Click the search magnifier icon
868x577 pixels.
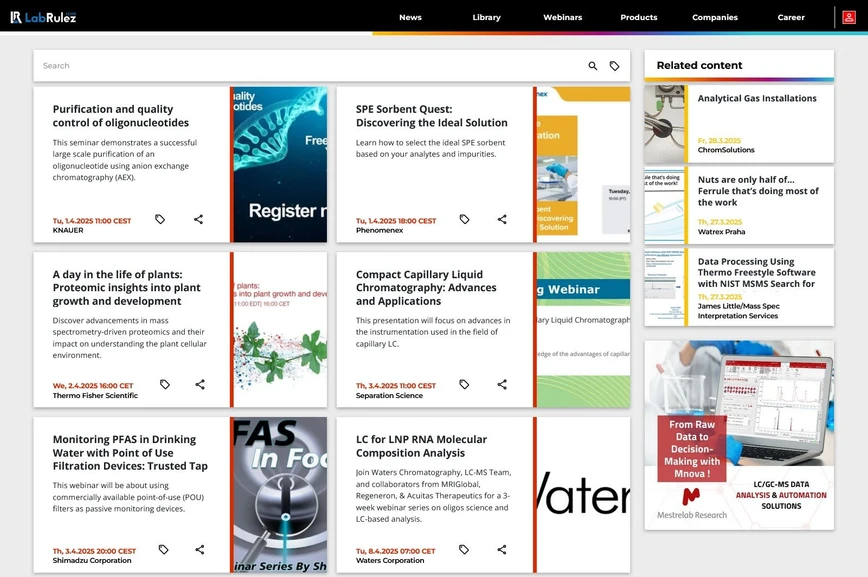[x=592, y=65]
